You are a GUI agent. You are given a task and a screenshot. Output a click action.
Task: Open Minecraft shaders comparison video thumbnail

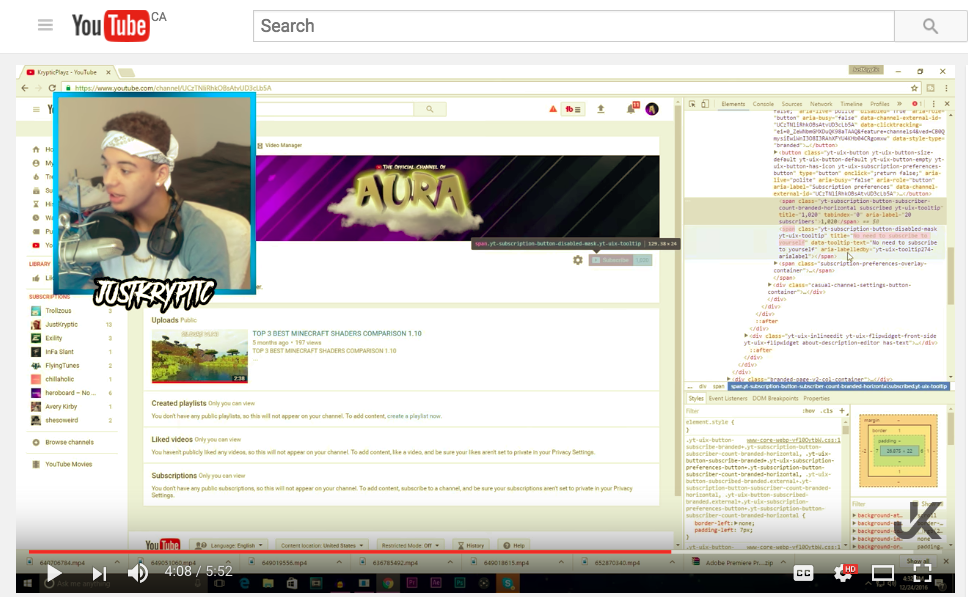pos(199,356)
